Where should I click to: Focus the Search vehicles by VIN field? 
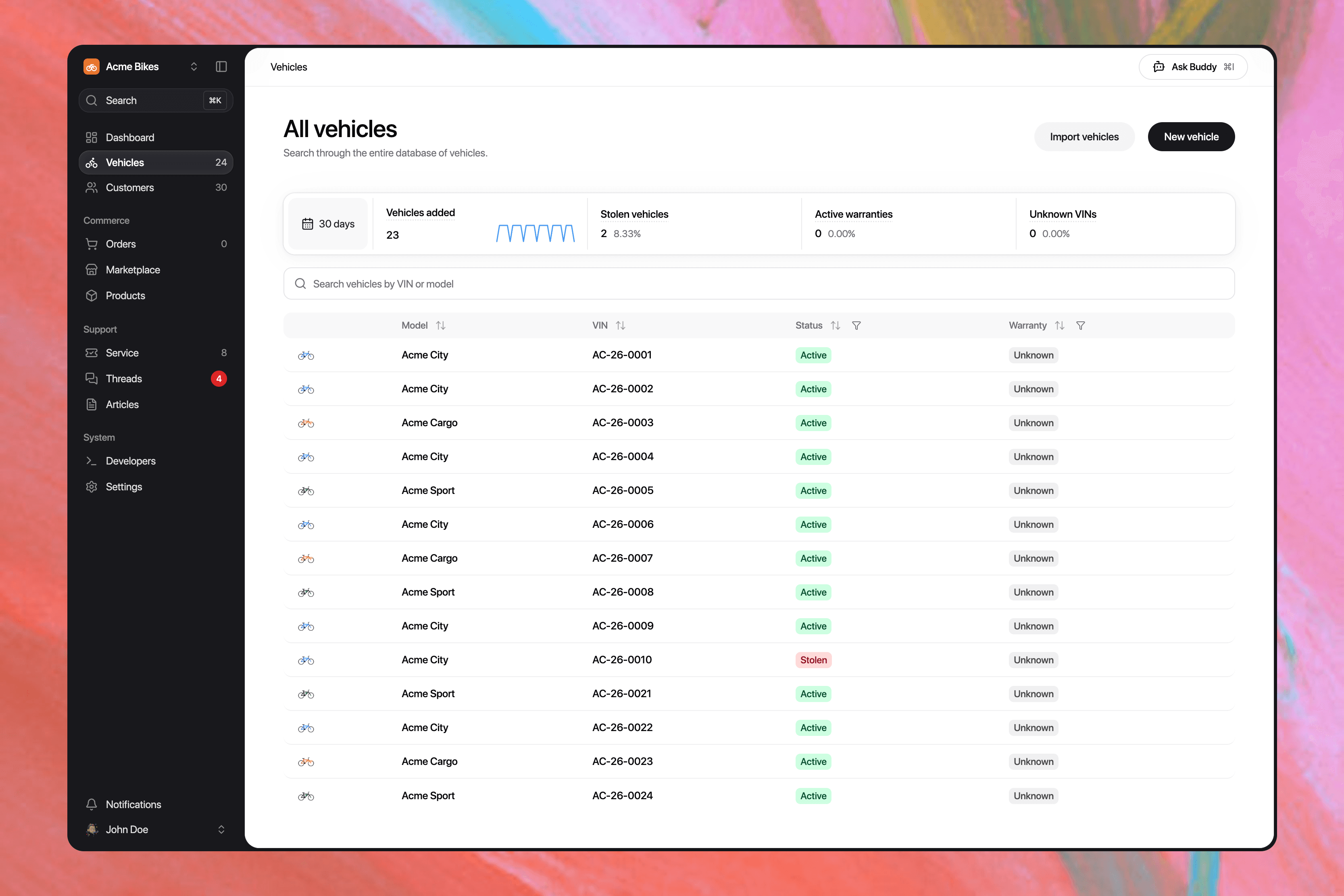(759, 283)
